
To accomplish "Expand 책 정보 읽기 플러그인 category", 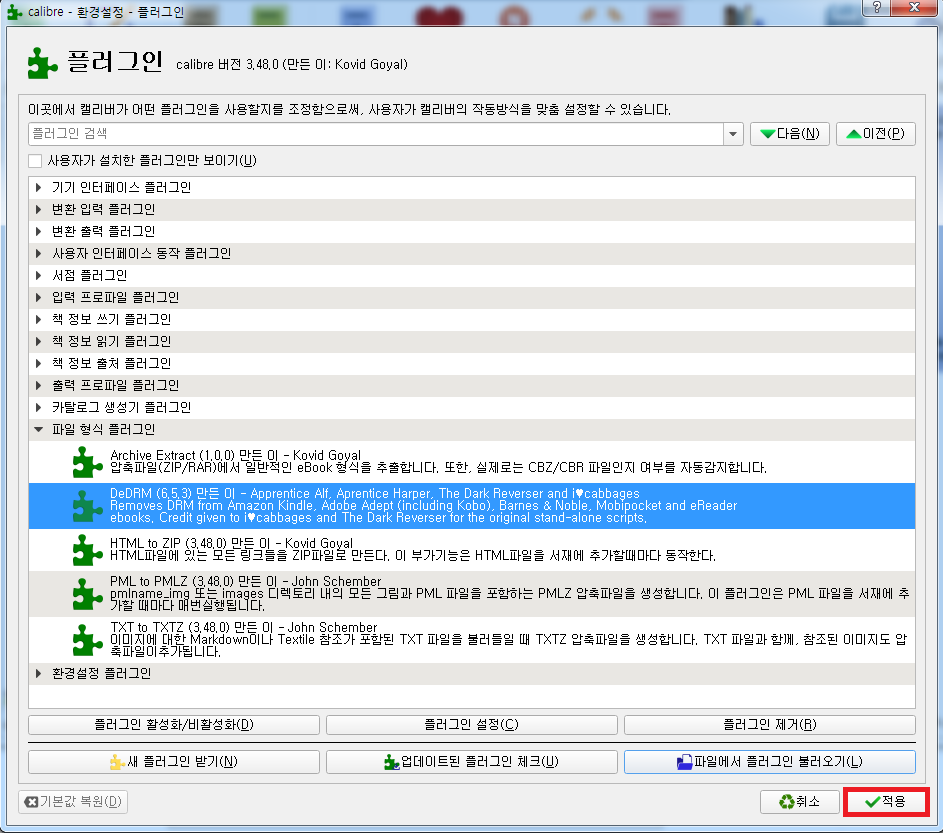I will tap(38, 342).
